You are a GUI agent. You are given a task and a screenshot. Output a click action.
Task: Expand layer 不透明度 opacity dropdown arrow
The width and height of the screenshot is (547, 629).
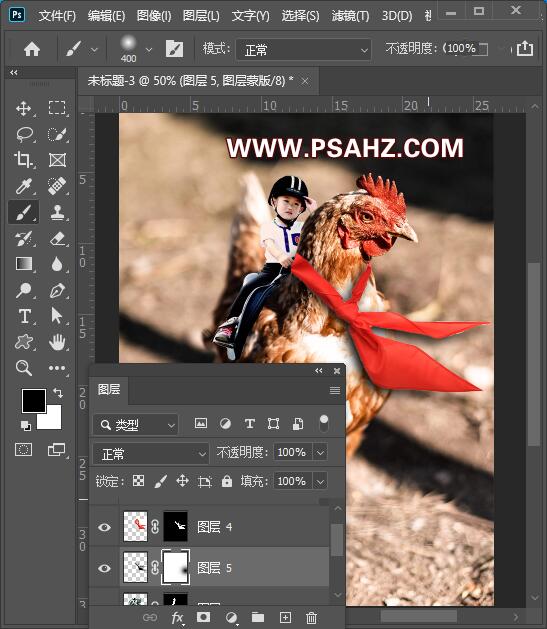[x=320, y=452]
